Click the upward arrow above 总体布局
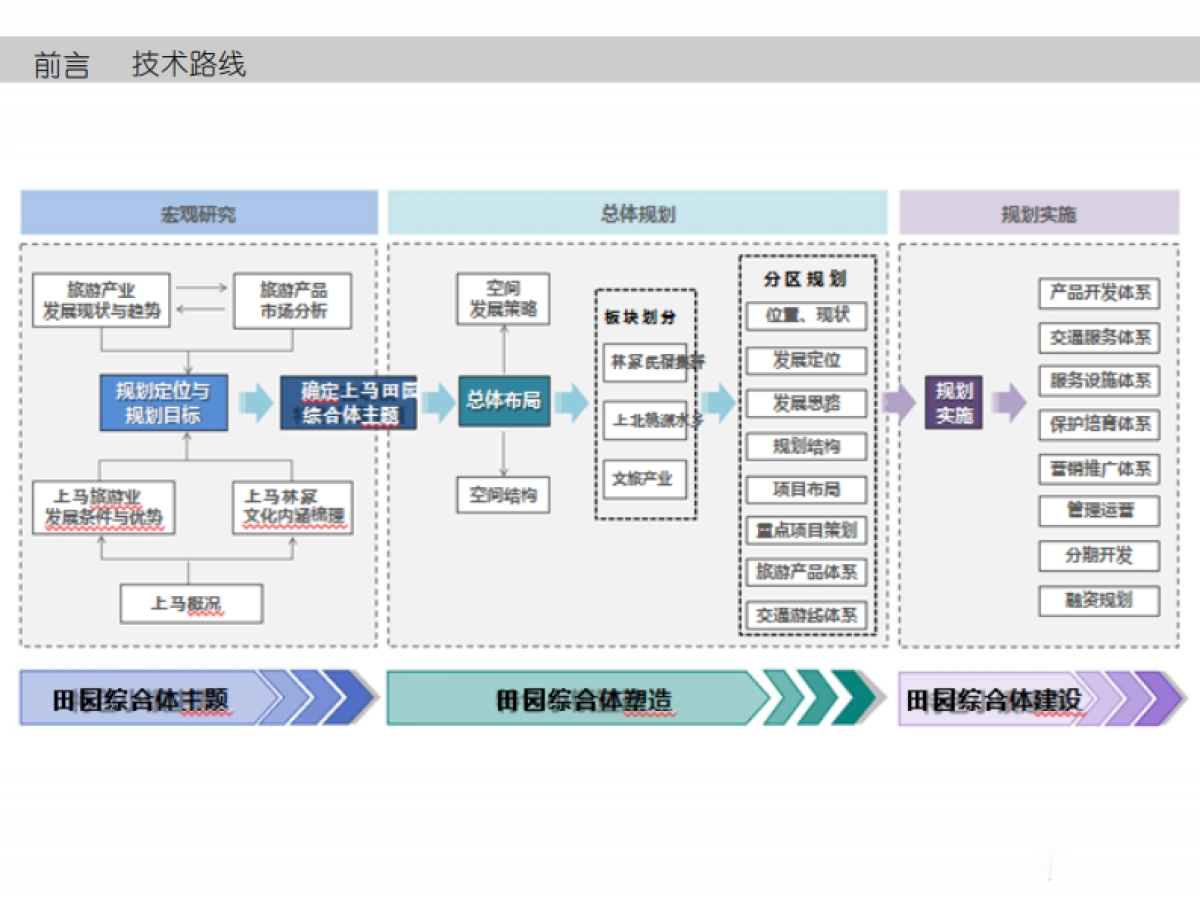 (503, 352)
